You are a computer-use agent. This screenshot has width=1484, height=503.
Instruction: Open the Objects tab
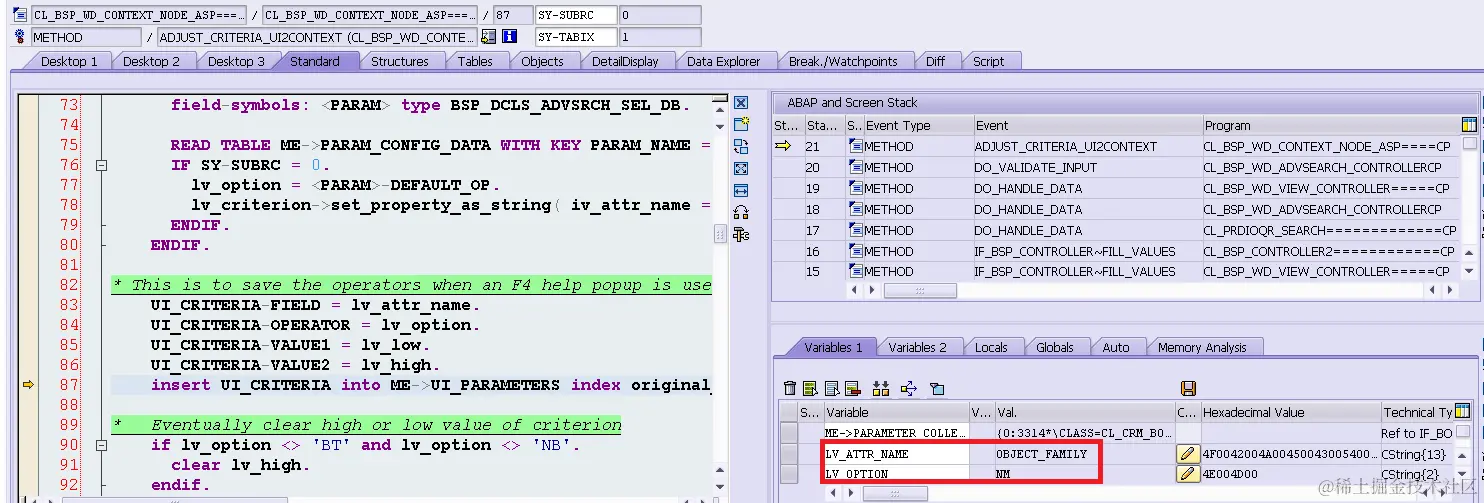point(542,61)
